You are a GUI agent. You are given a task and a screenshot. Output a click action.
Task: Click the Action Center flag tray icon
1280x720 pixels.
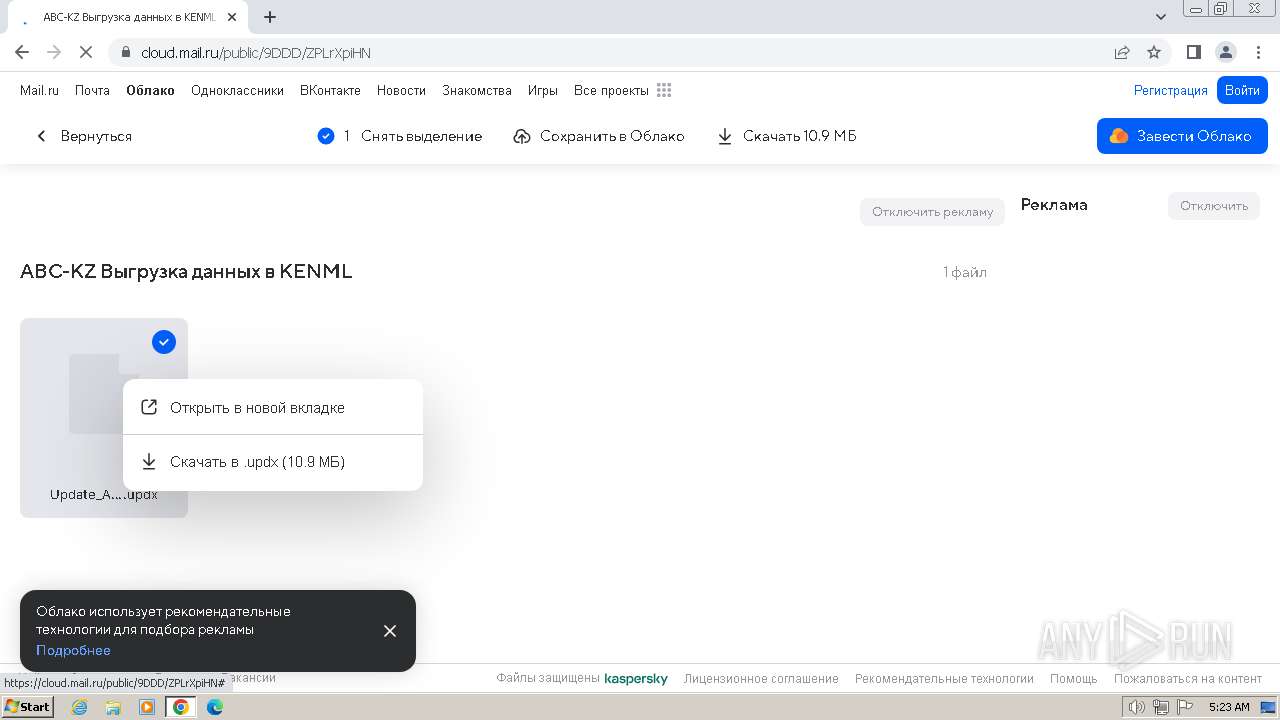pyautogui.click(x=1185, y=707)
